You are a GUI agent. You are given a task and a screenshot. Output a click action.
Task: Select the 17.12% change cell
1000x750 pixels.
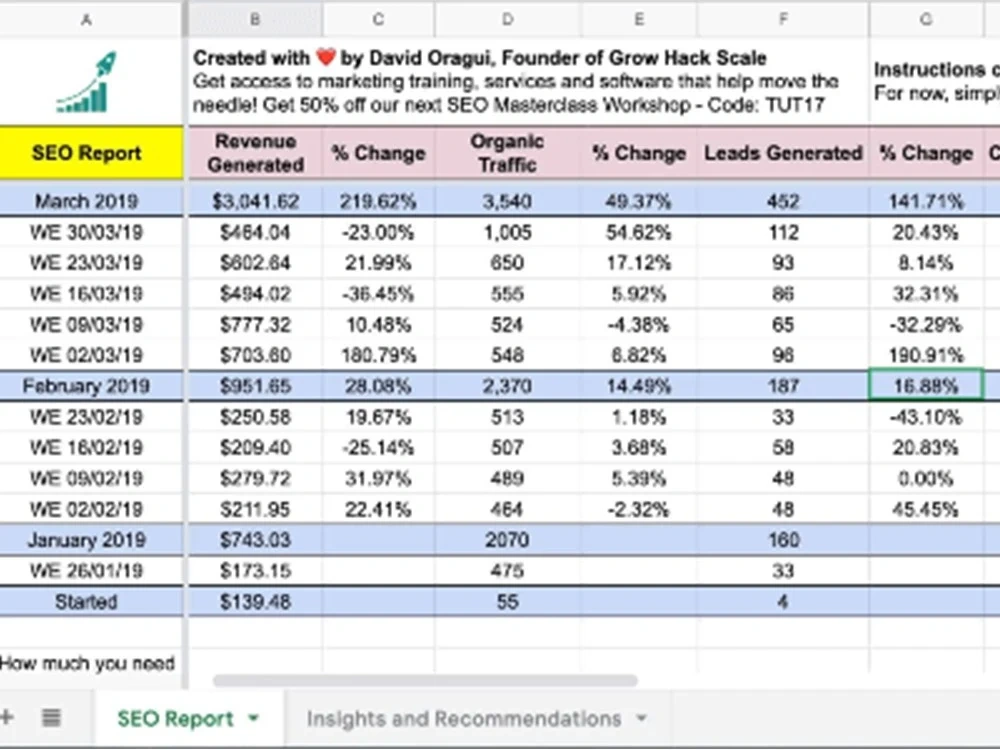(638, 263)
